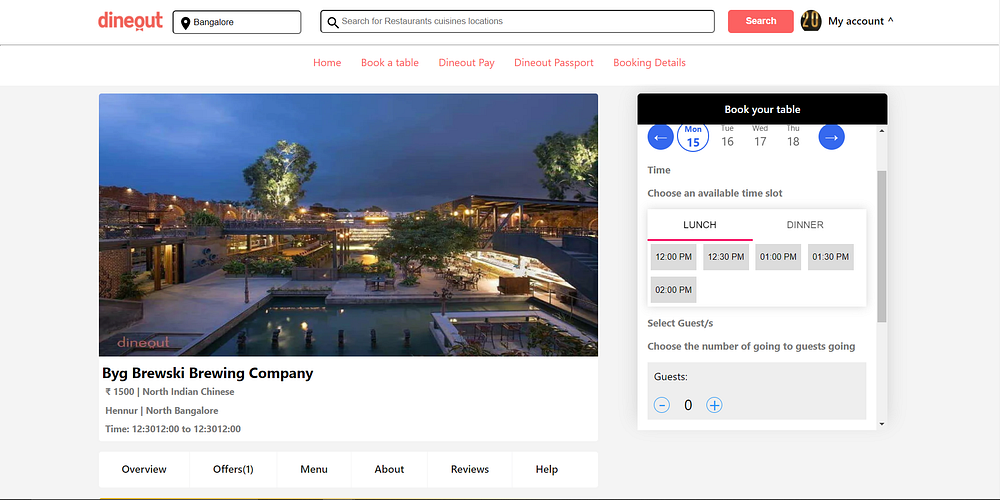Click the account avatar image
Viewport: 1000px width, 500px height.
(811, 21)
